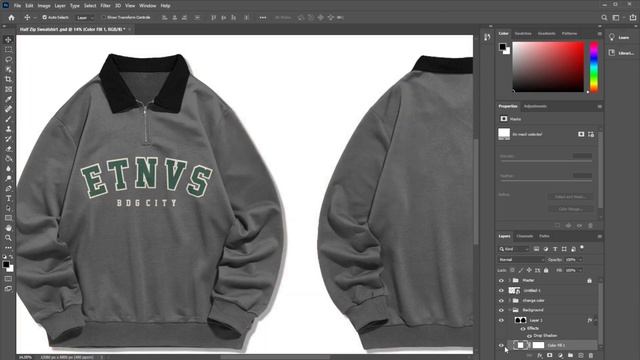Select the Color Fill 1 layer thumbnail
Image resolution: width=640 pixels, height=360 pixels.
(x=520, y=345)
